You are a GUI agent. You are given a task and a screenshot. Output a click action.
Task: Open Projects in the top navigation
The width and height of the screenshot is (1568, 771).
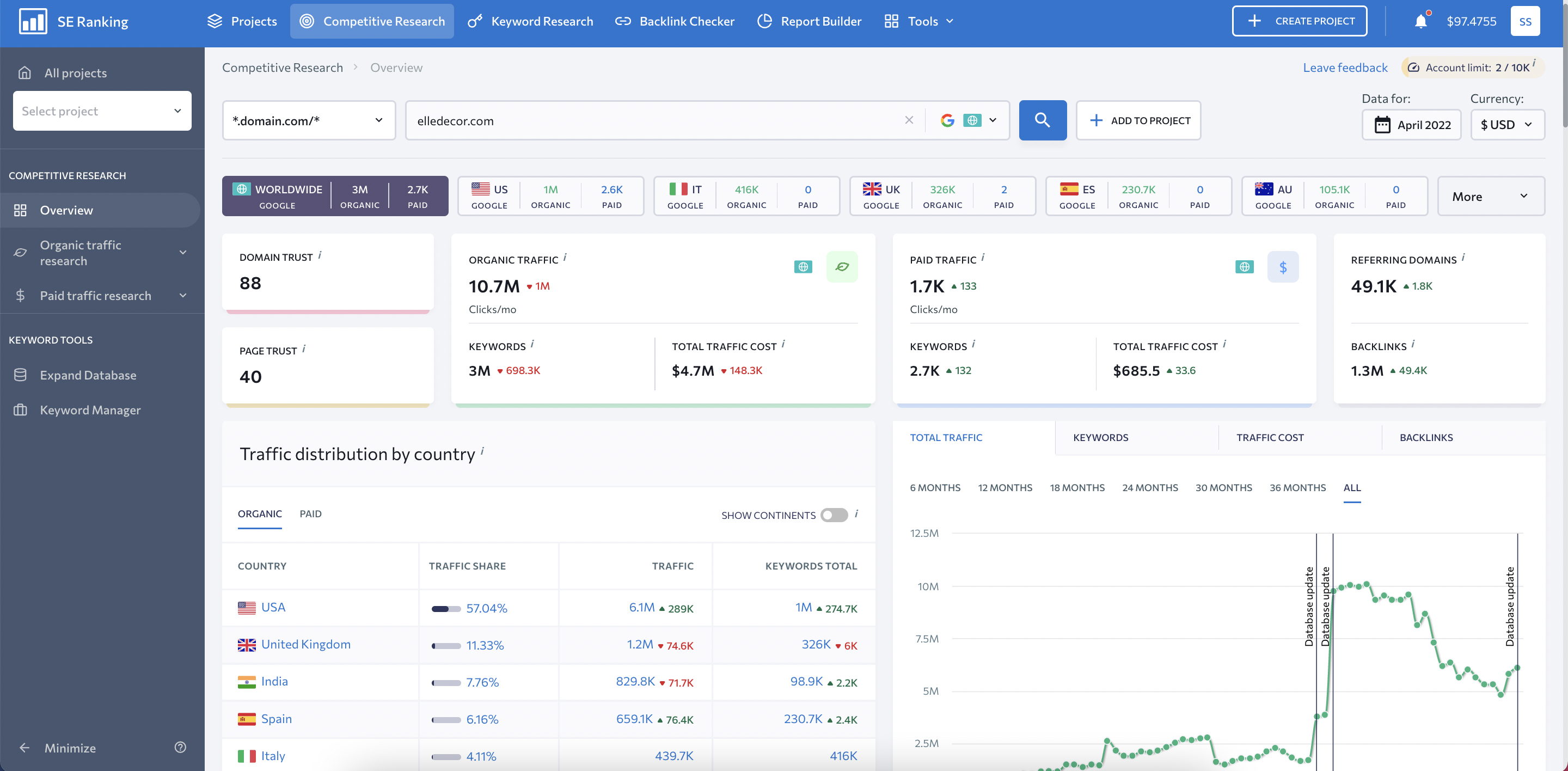click(x=242, y=21)
